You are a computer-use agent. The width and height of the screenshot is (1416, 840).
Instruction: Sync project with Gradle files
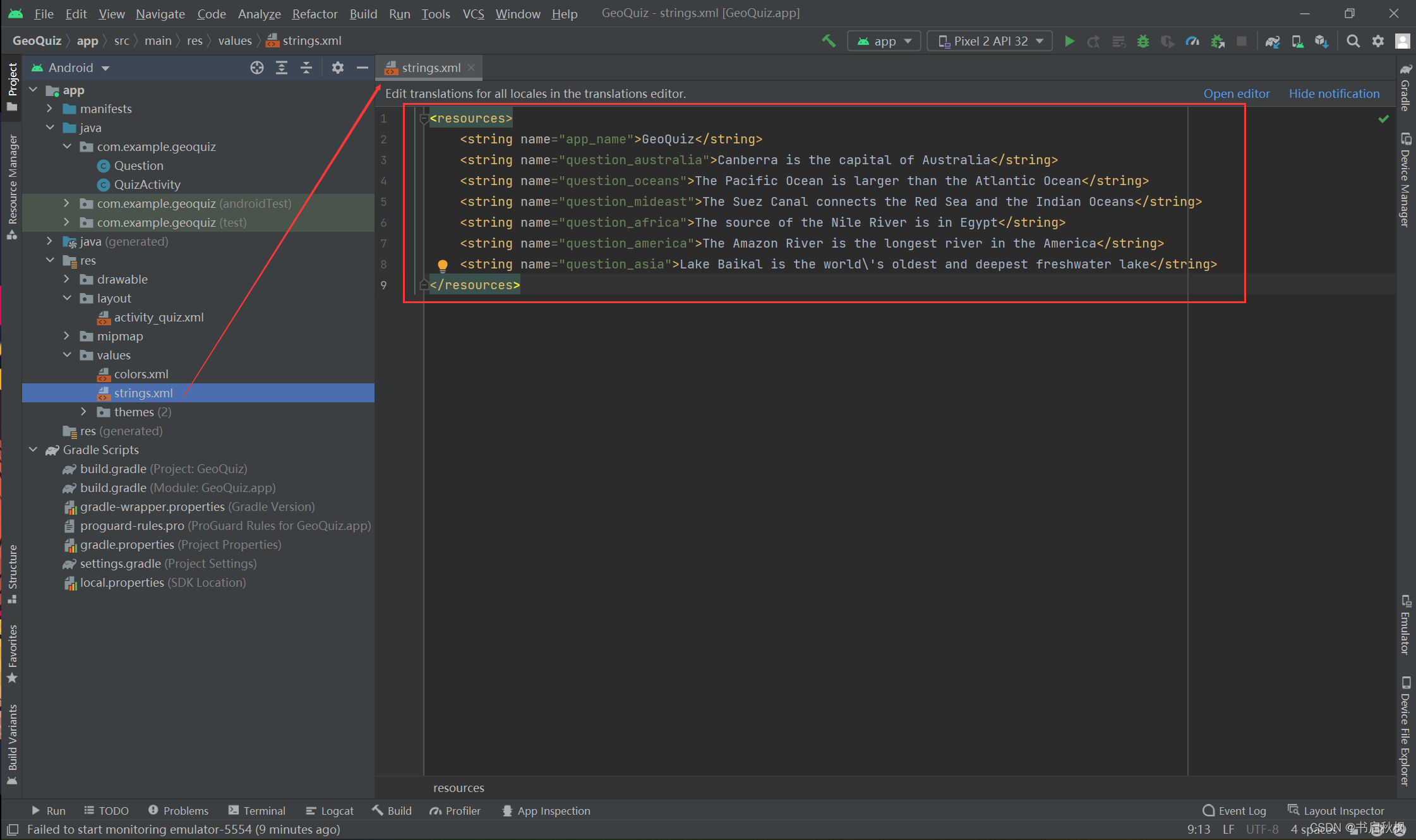pyautogui.click(x=1273, y=40)
